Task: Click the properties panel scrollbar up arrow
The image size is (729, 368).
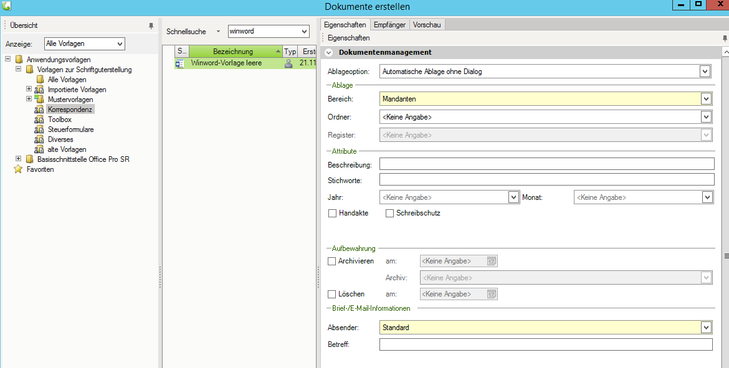Action: pyautogui.click(x=725, y=52)
